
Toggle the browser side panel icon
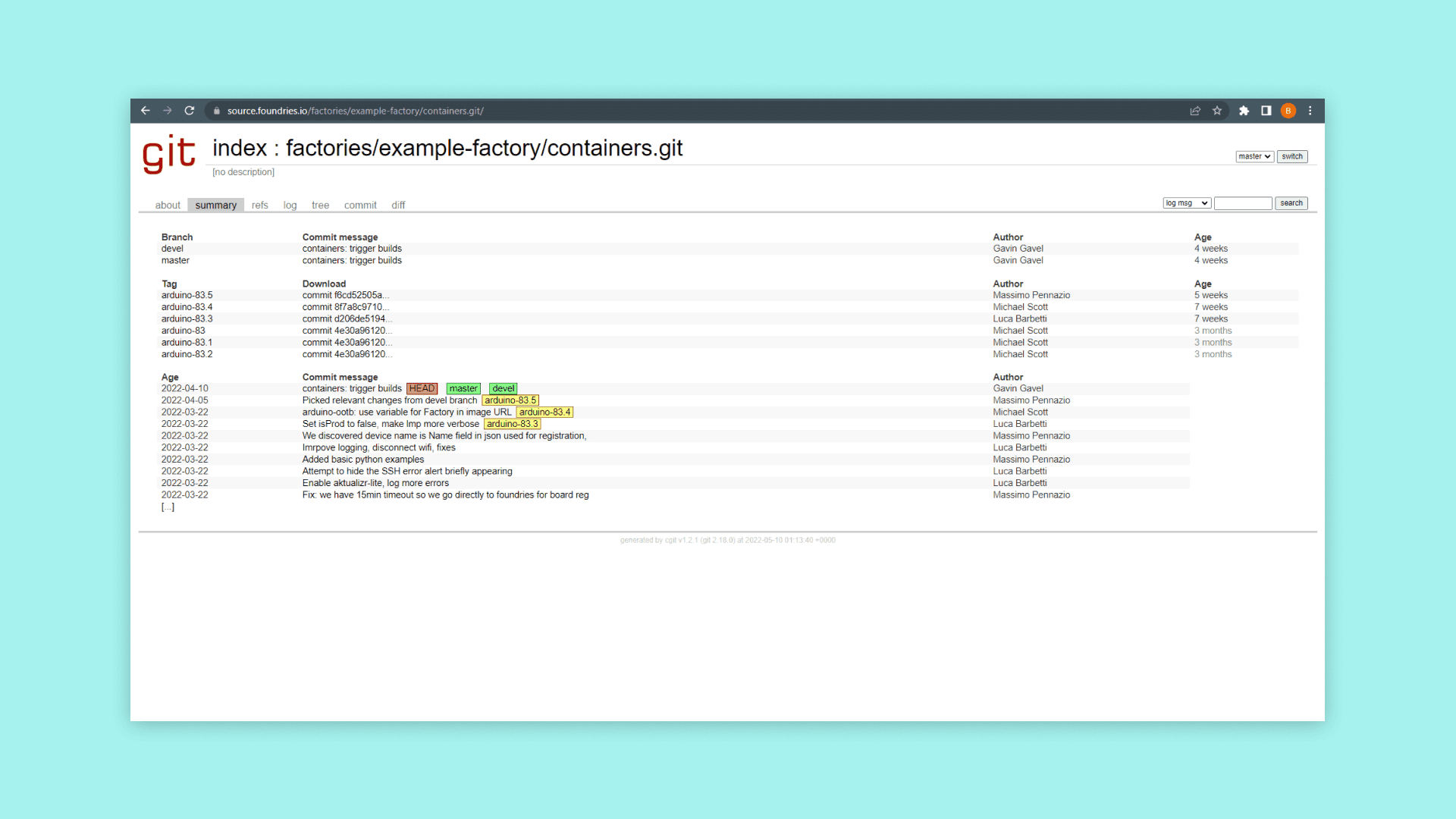(x=1266, y=111)
